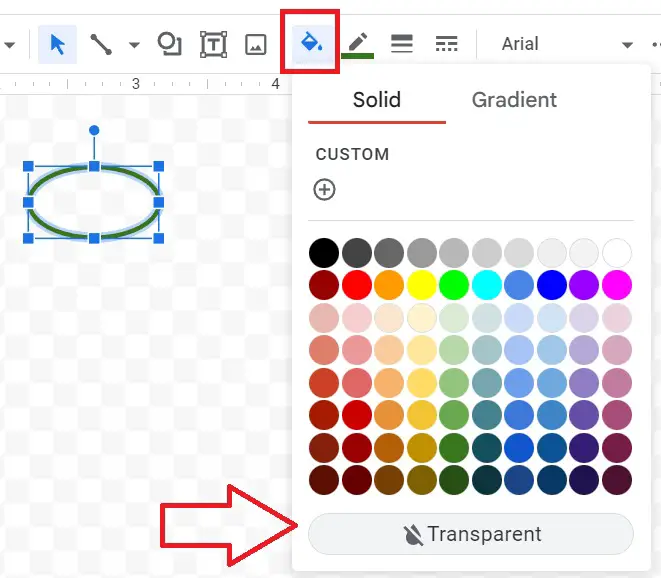This screenshot has width=661, height=578.
Task: Click the Image insert icon
Action: point(256,44)
